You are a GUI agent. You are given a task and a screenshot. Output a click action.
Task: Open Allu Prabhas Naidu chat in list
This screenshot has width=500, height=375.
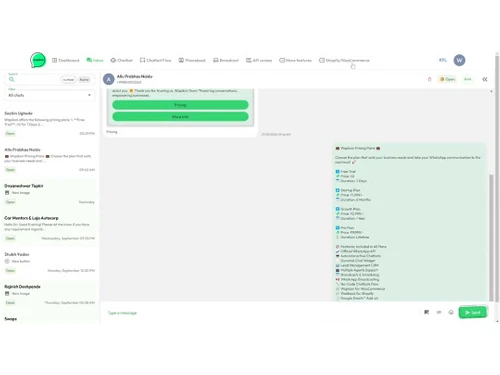pos(49,160)
